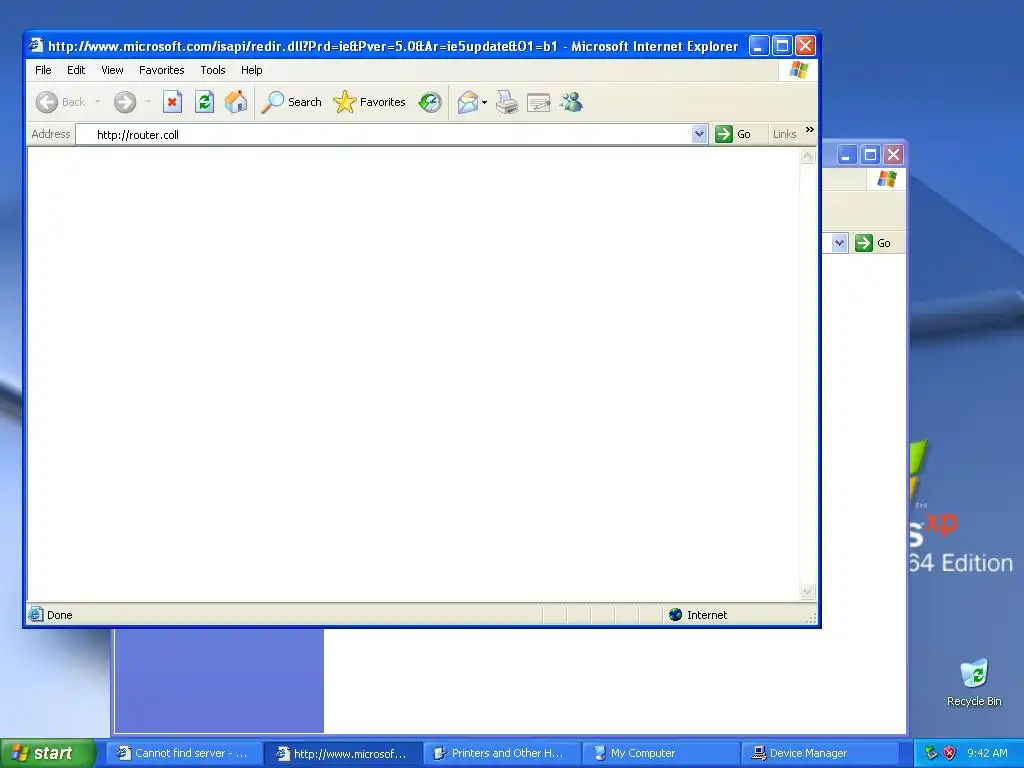This screenshot has width=1024, height=768.
Task: Click the Back navigation button
Action: pyautogui.click(x=61, y=102)
